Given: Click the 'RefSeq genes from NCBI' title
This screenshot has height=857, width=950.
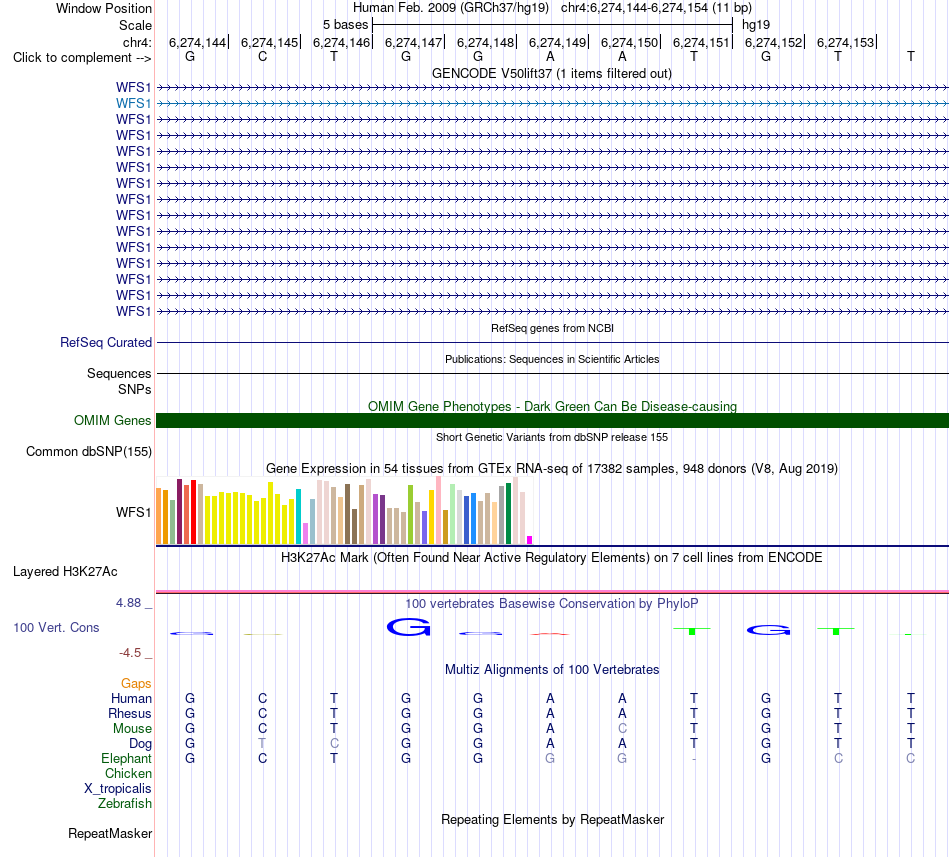Looking at the screenshot, I should pos(552,328).
